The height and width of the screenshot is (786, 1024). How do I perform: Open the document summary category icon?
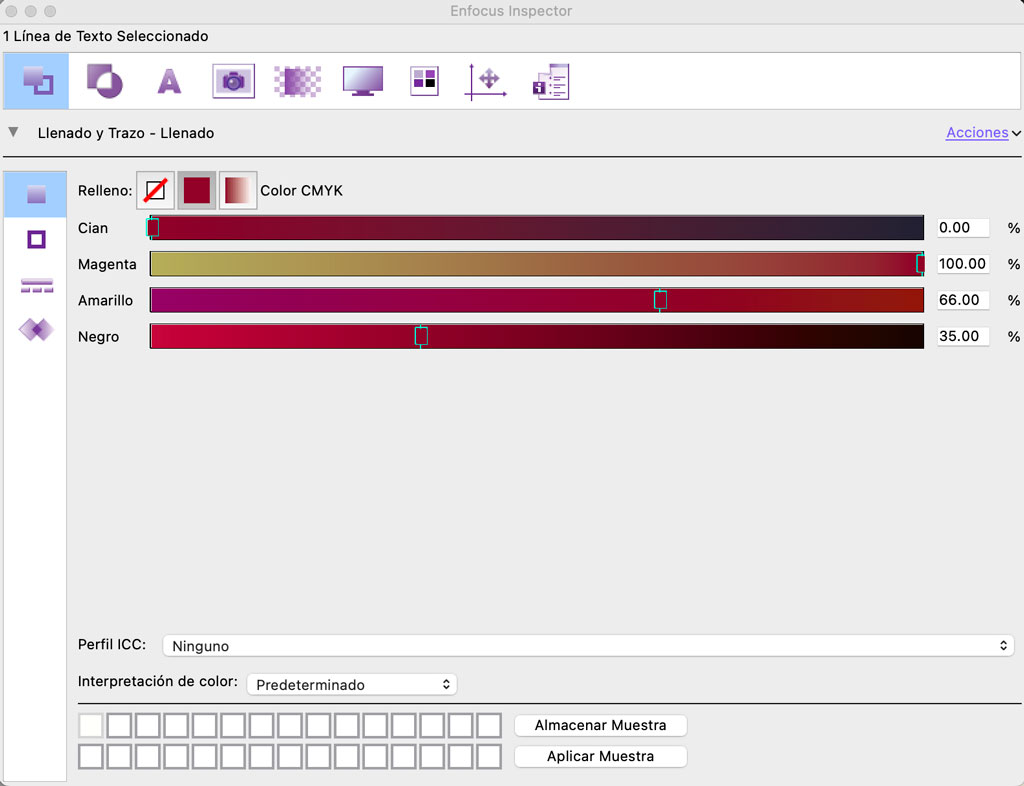point(551,82)
